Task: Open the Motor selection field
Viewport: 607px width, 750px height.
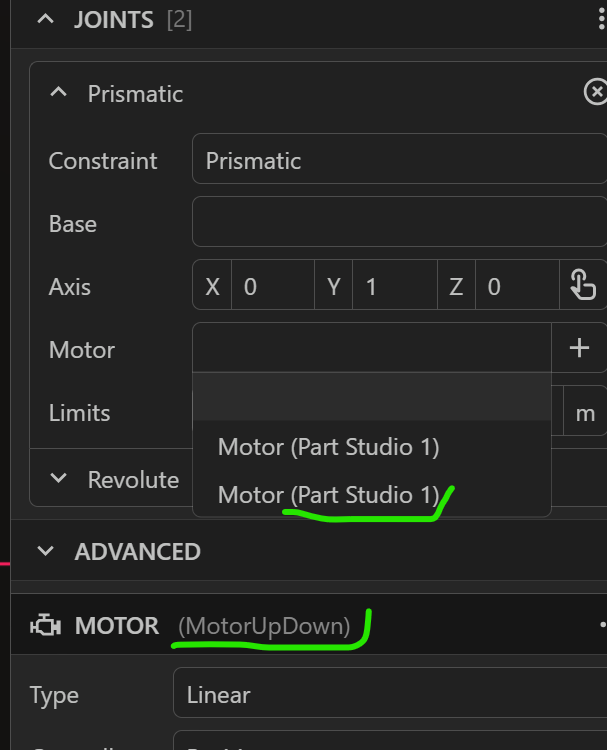Action: coord(371,348)
